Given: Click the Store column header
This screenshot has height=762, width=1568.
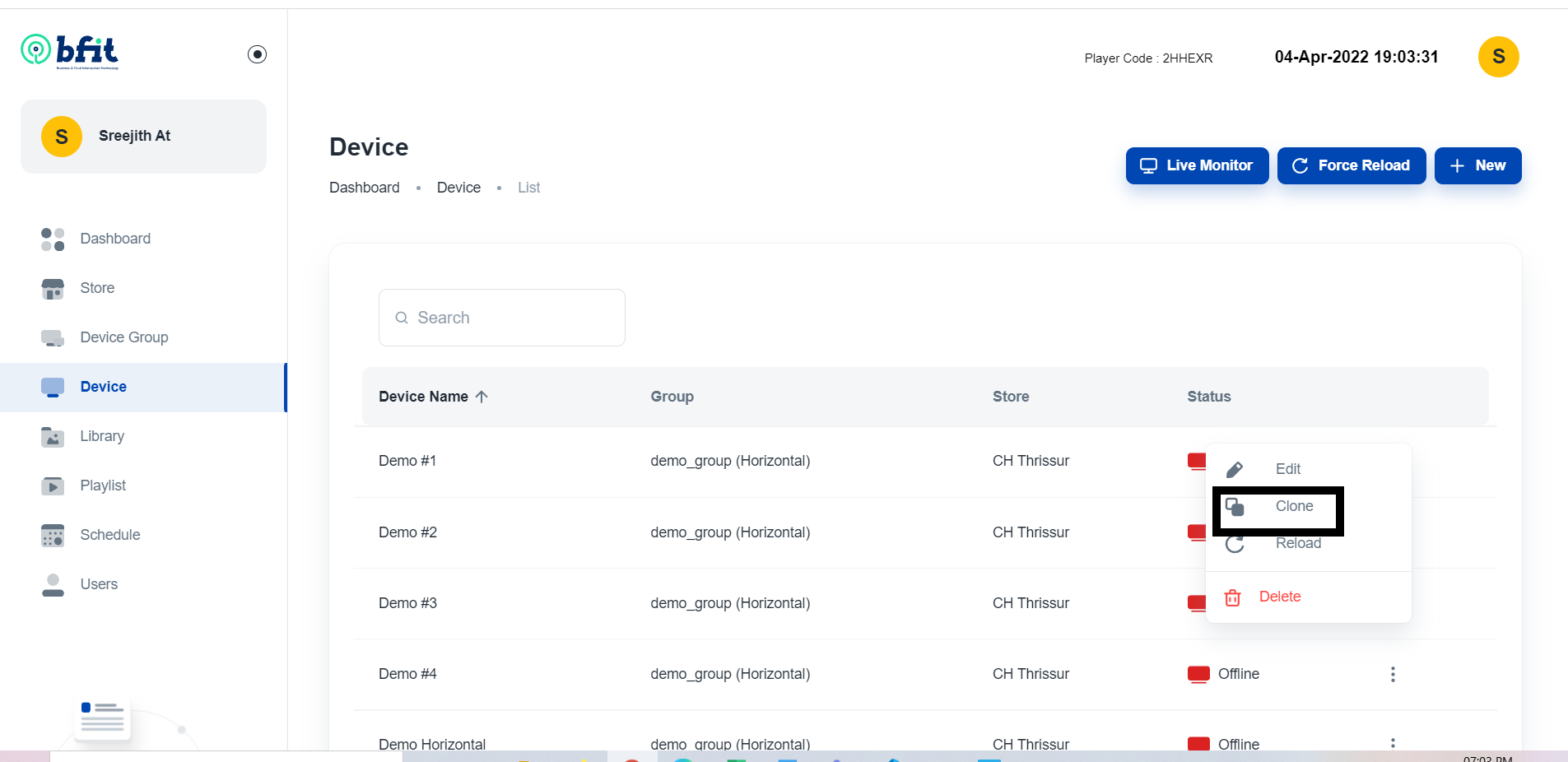Looking at the screenshot, I should click(x=1011, y=397).
